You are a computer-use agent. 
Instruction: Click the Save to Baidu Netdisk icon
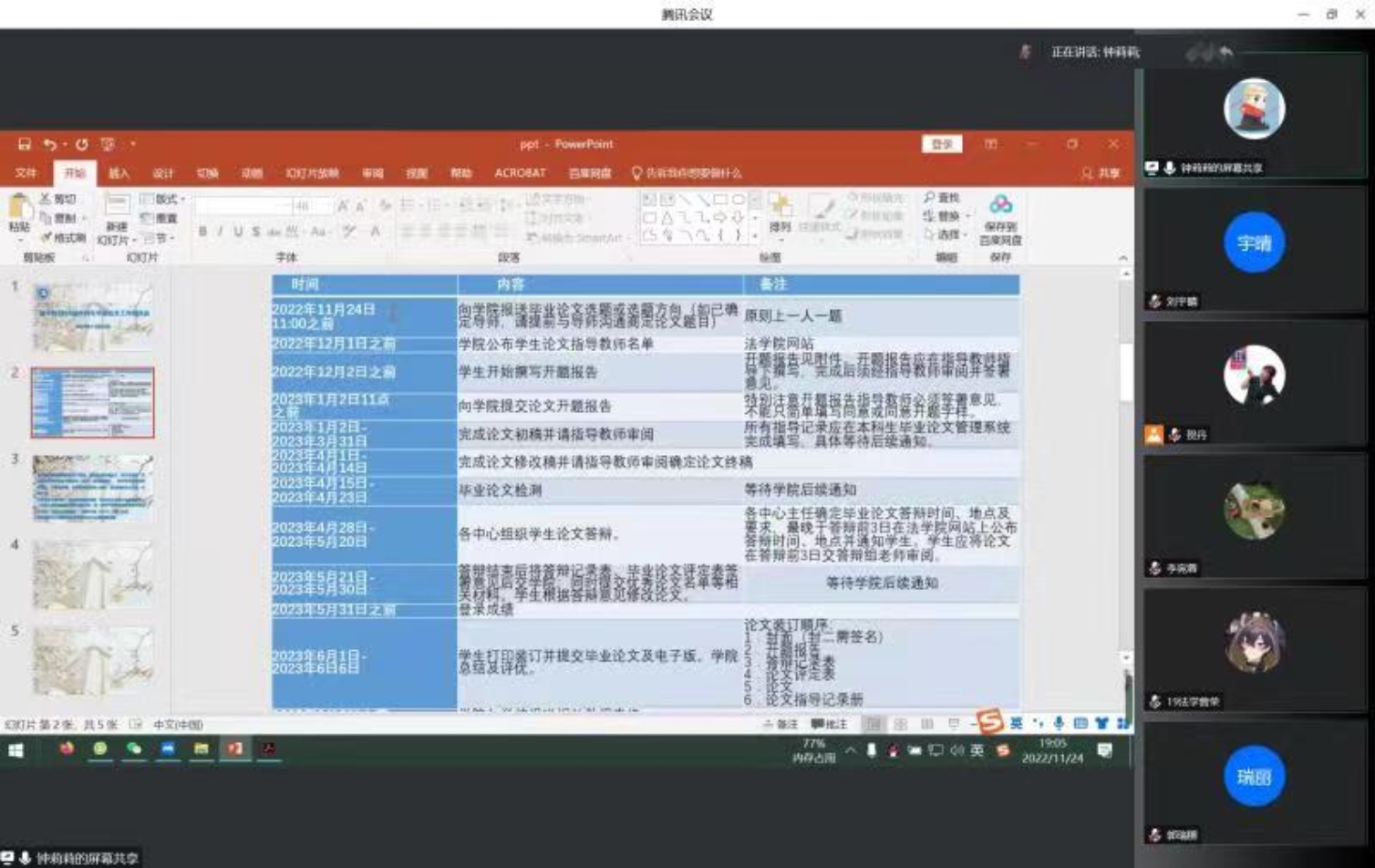1000,205
